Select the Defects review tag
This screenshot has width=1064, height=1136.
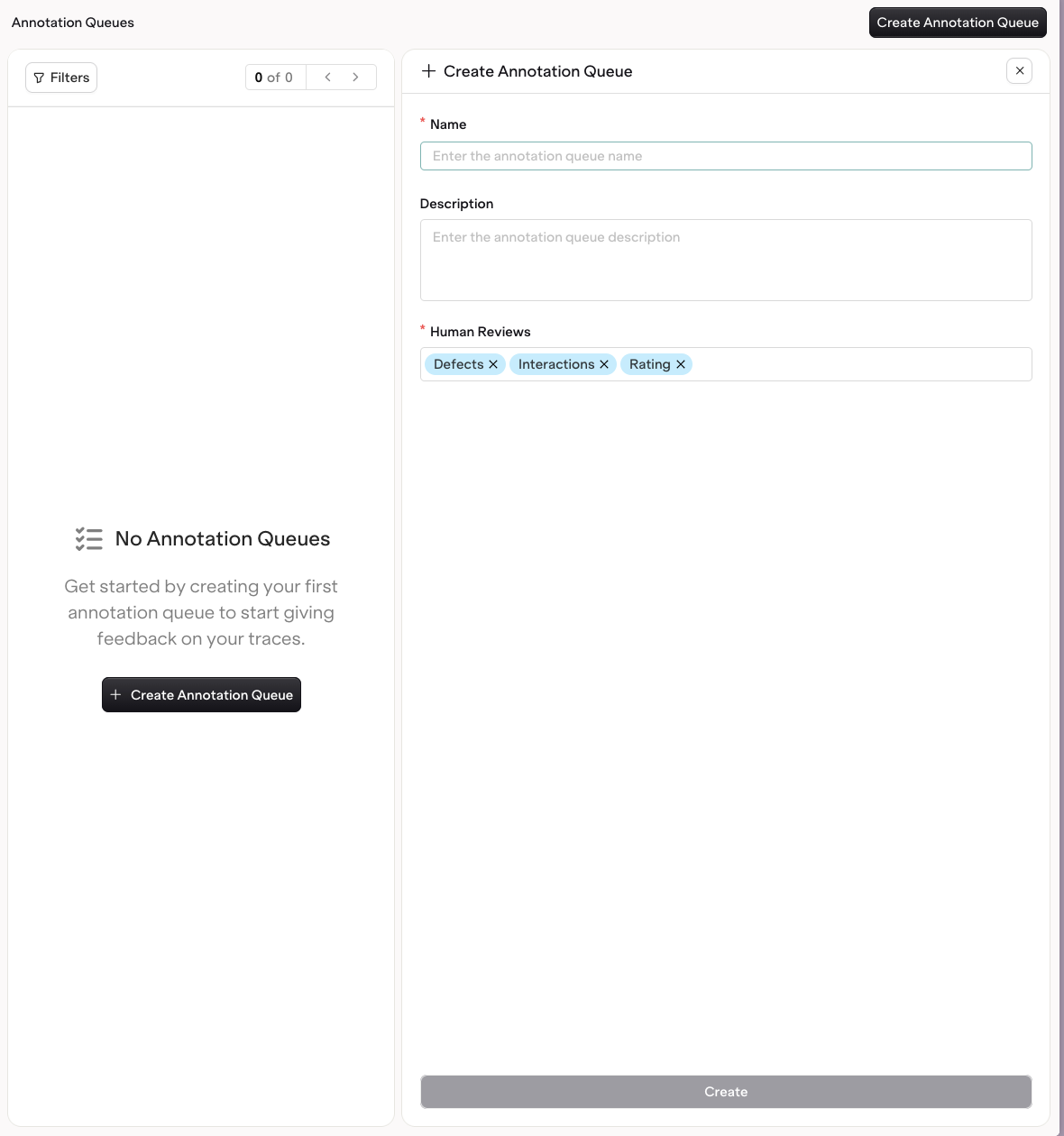point(458,364)
